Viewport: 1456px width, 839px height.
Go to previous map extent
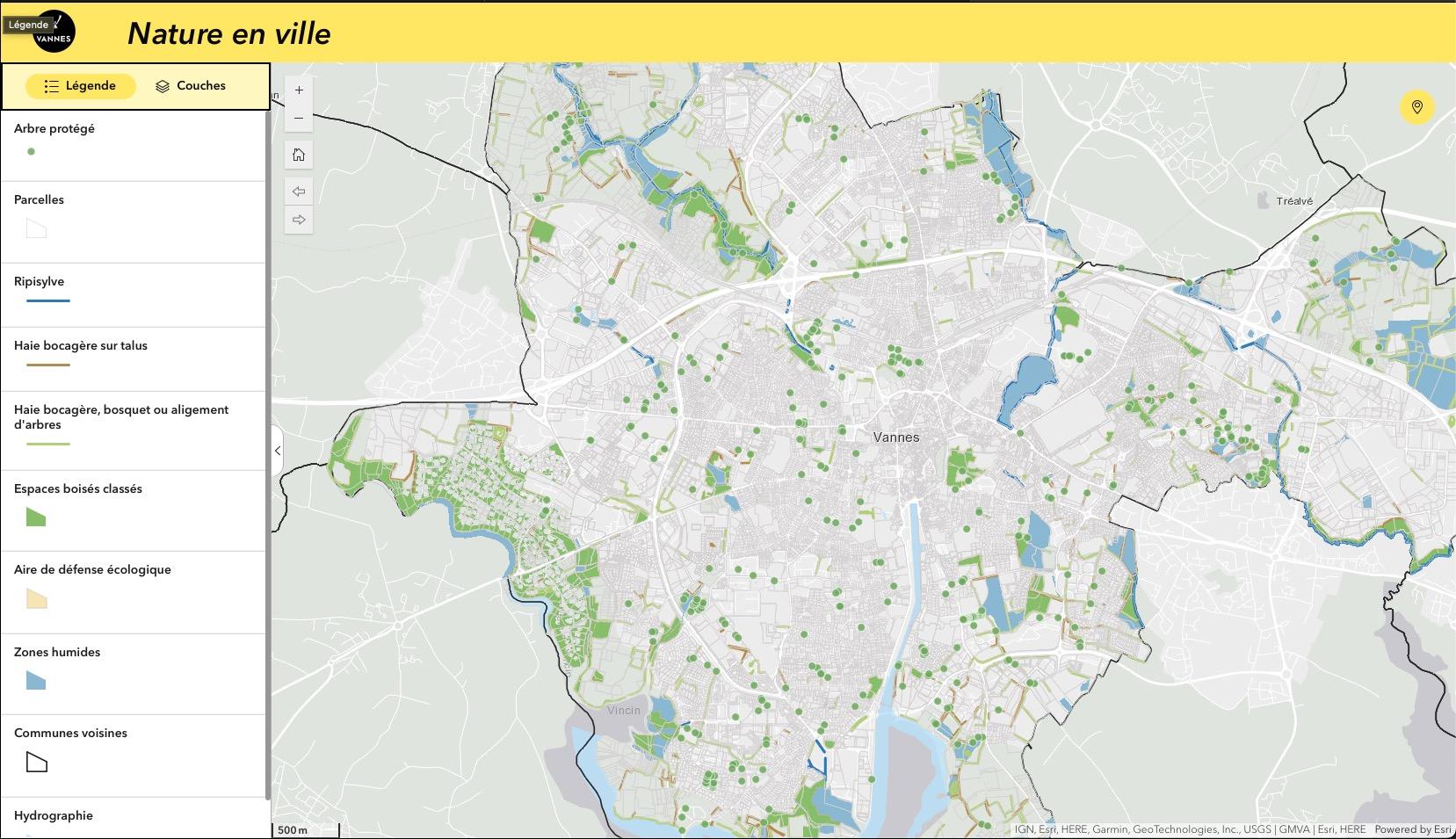[x=299, y=192]
